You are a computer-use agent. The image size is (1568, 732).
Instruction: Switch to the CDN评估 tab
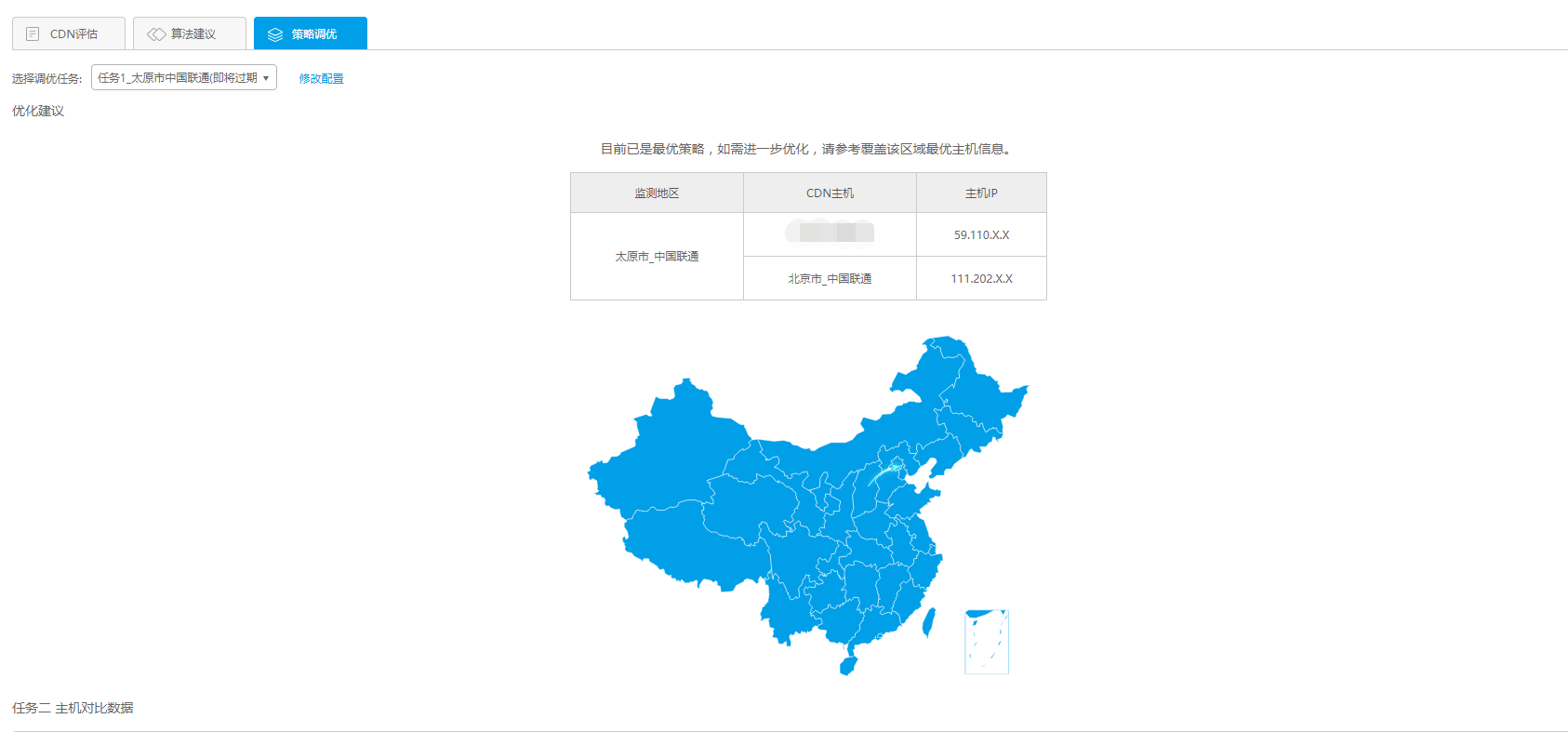click(69, 33)
